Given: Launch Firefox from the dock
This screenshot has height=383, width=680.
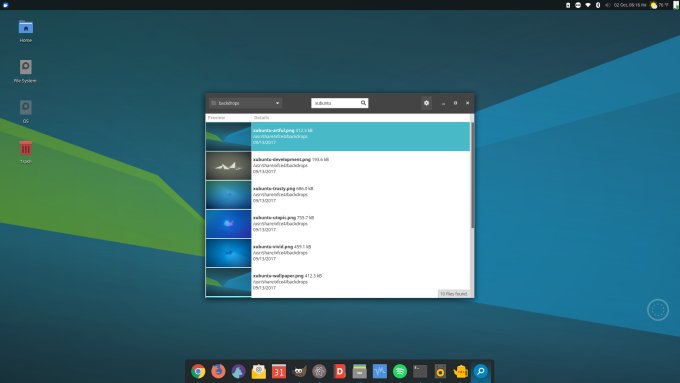Looking at the screenshot, I should point(218,371).
